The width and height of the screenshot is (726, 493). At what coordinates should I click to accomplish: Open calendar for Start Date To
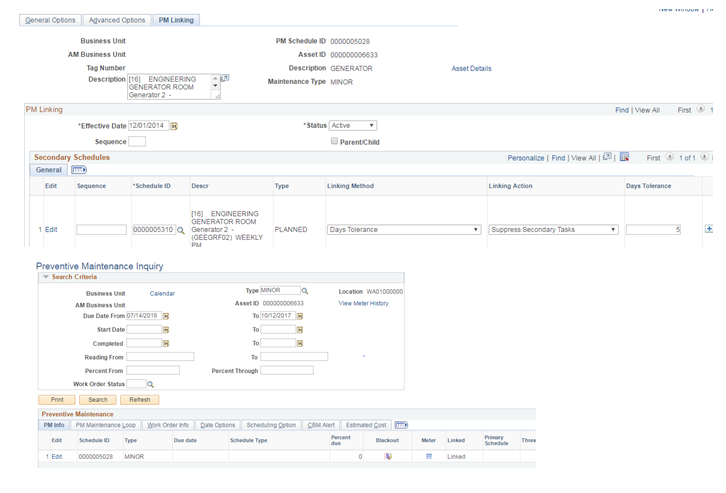click(x=300, y=330)
